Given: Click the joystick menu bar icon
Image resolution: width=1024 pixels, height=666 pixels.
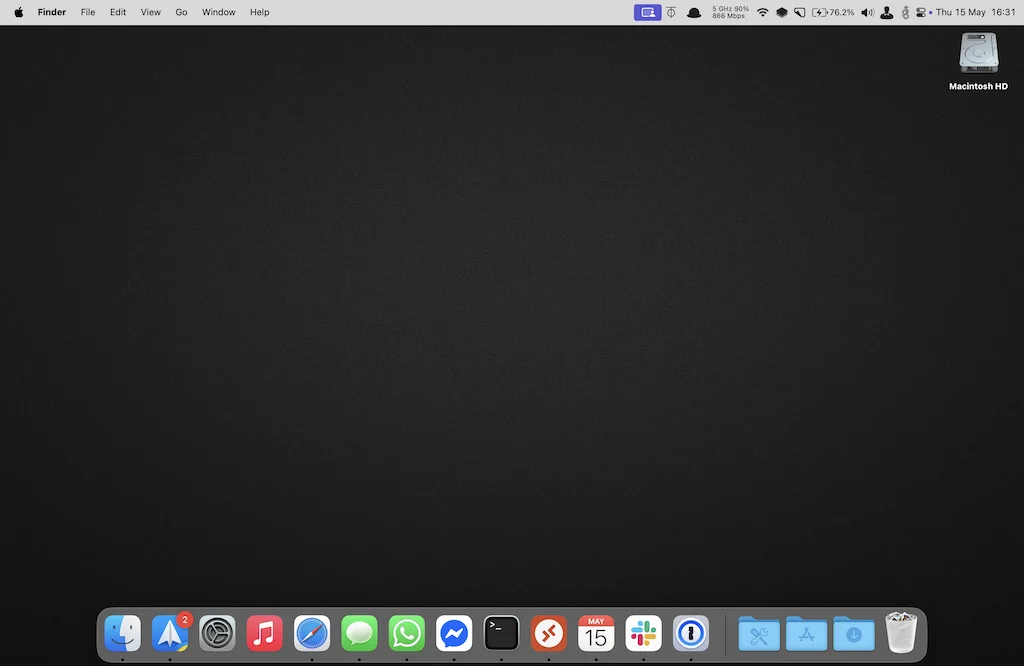Looking at the screenshot, I should (886, 12).
